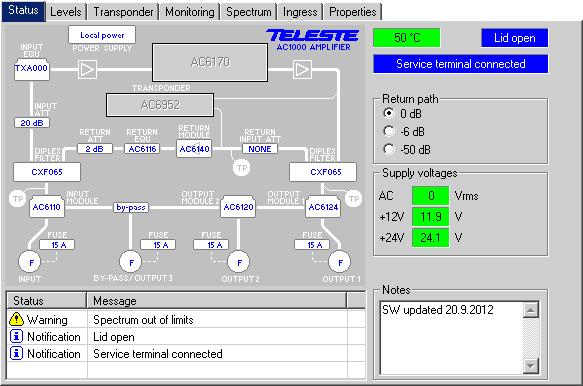
Task: Click the Teleste logo
Action: (312, 36)
